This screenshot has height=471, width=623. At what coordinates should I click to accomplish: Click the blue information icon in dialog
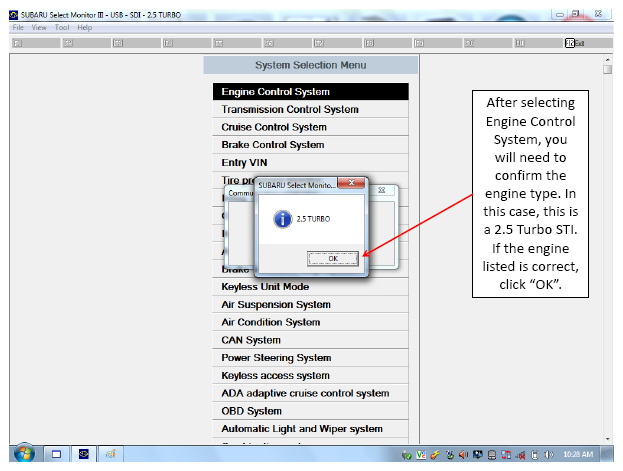[x=282, y=219]
